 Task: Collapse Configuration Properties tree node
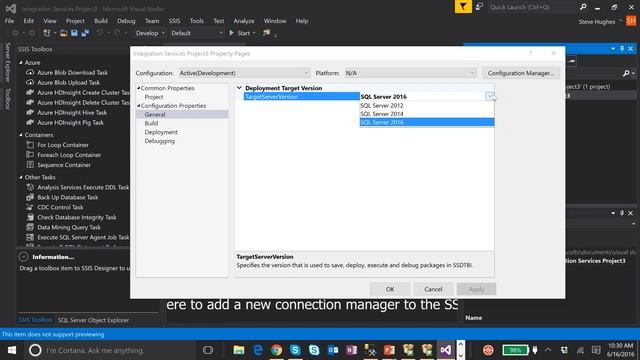(139, 105)
